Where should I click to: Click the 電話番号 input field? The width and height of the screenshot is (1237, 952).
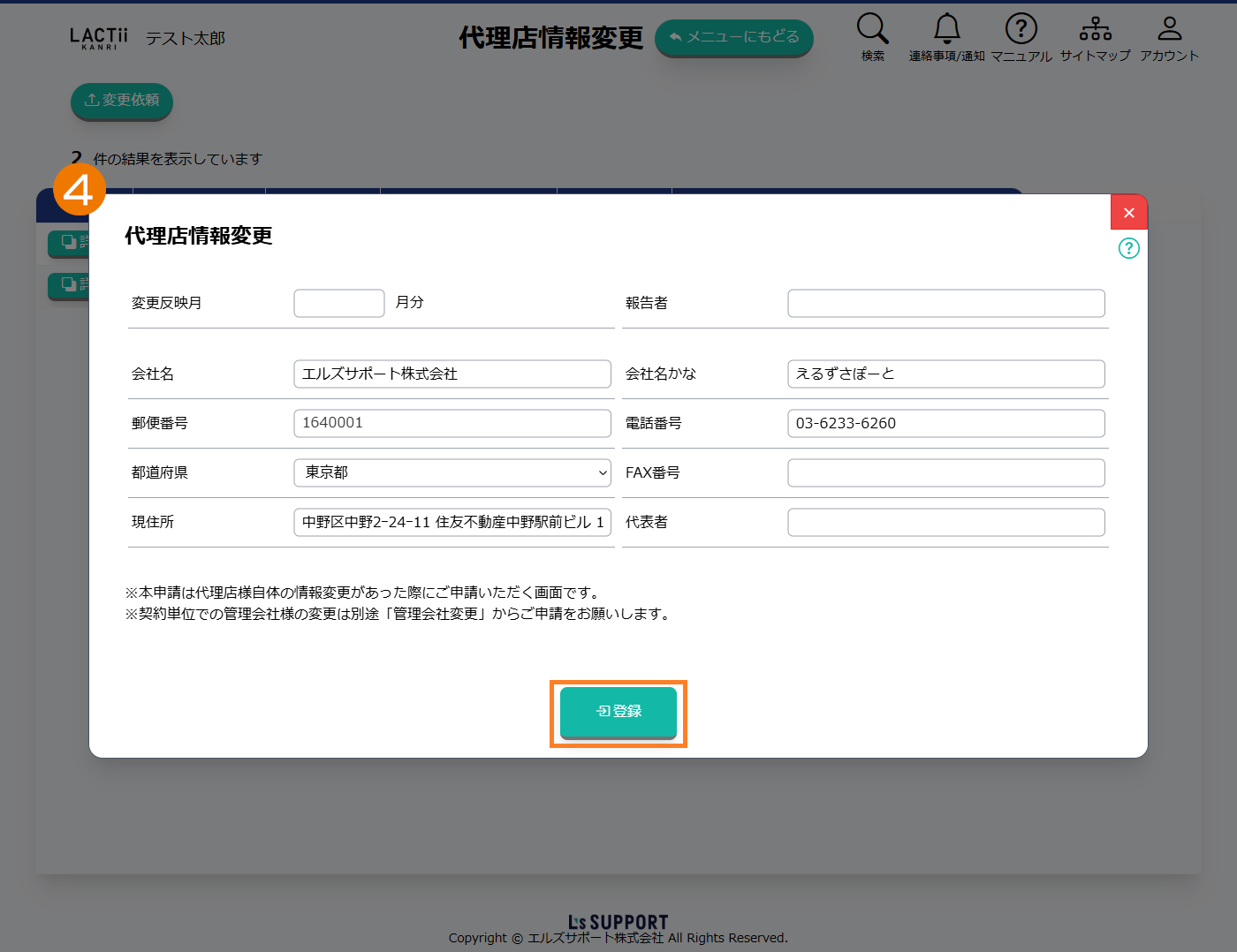click(945, 423)
